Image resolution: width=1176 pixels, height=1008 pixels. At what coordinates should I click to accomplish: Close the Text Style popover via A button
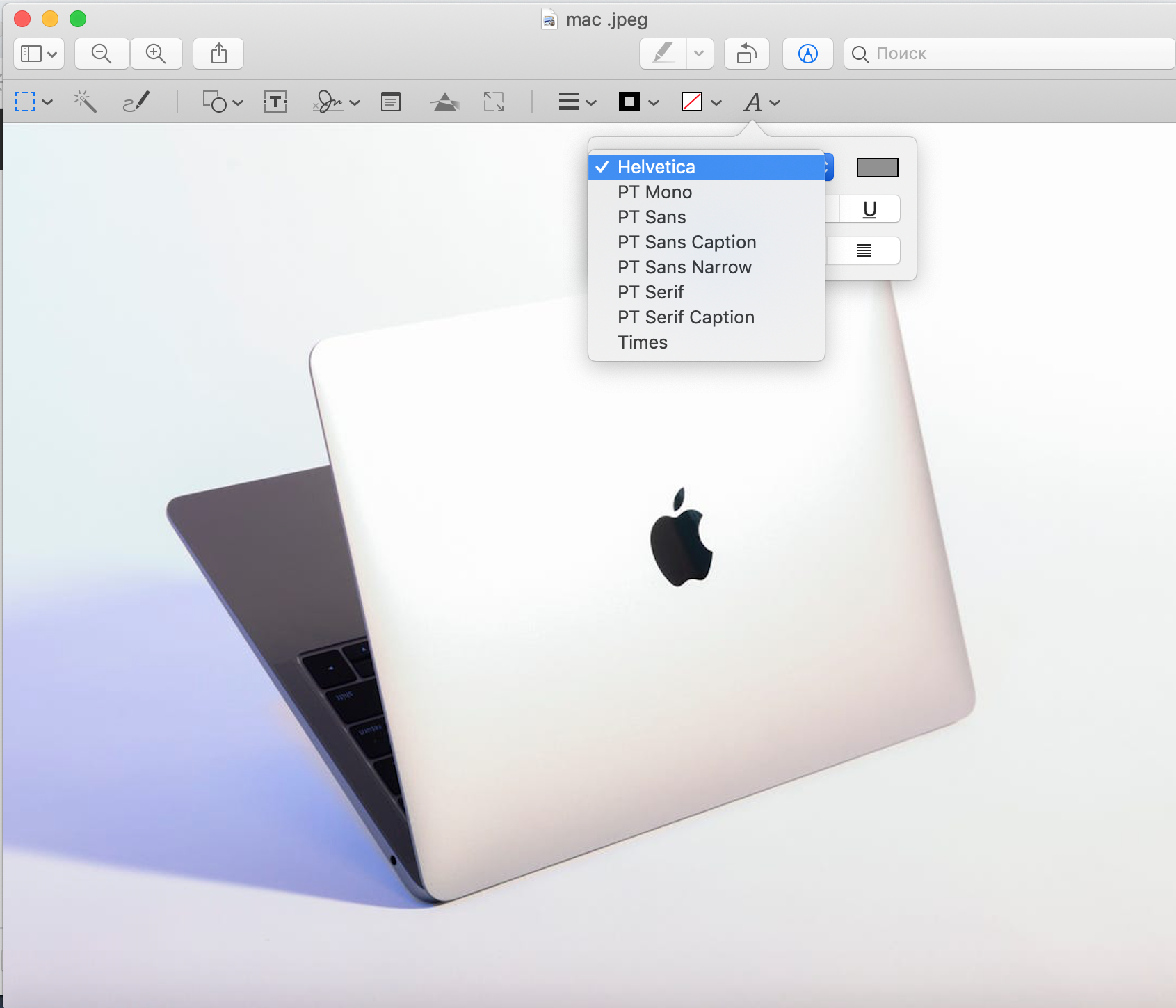point(762,102)
